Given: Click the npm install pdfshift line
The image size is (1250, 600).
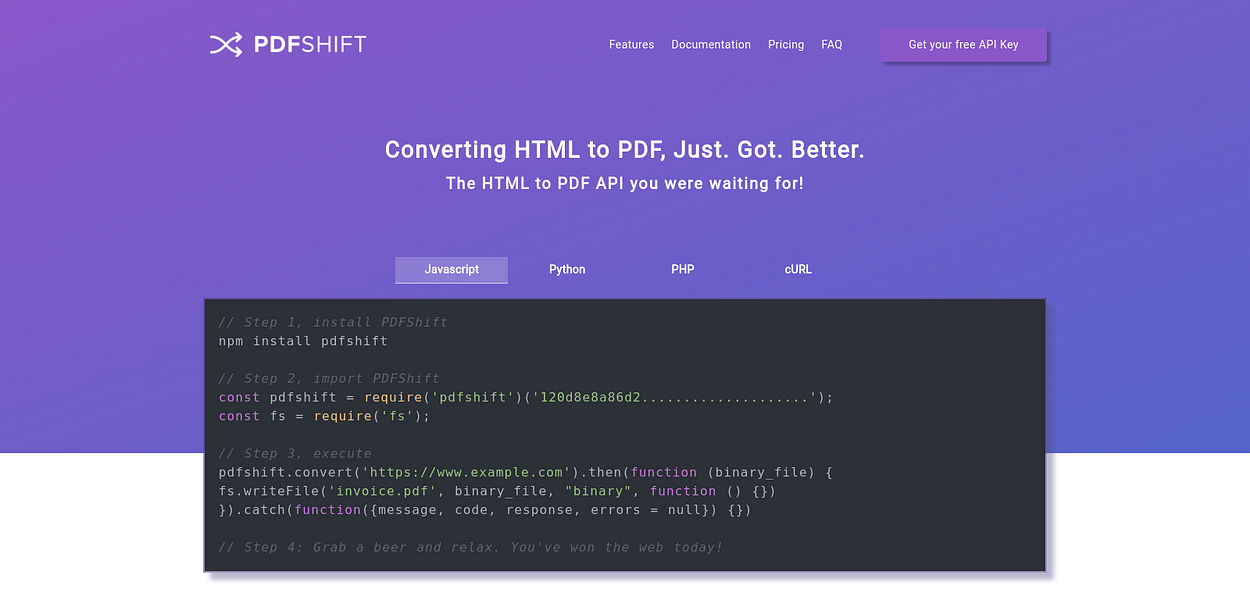Looking at the screenshot, I should (x=303, y=341).
